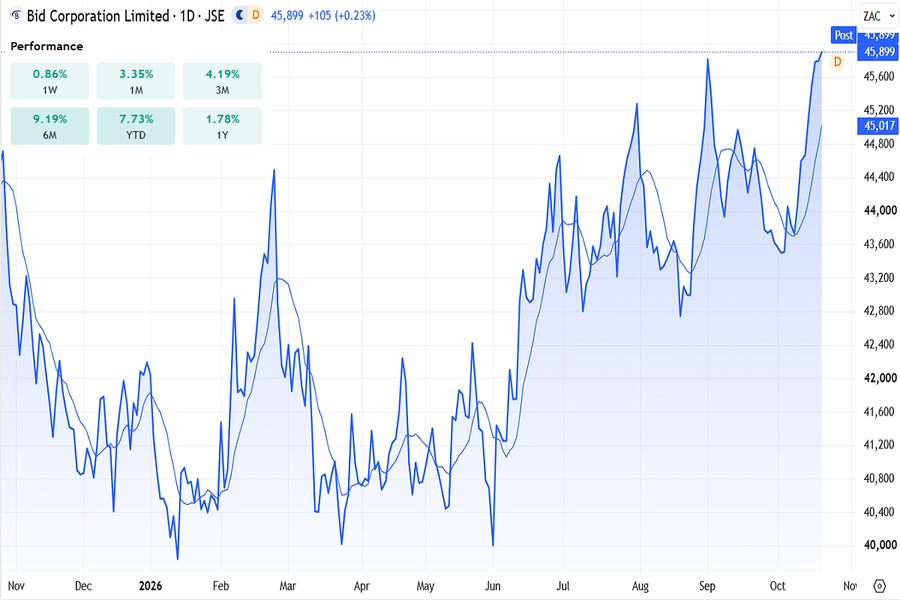Click the 43,200 price scale label
The height and width of the screenshot is (600, 900).
click(879, 277)
